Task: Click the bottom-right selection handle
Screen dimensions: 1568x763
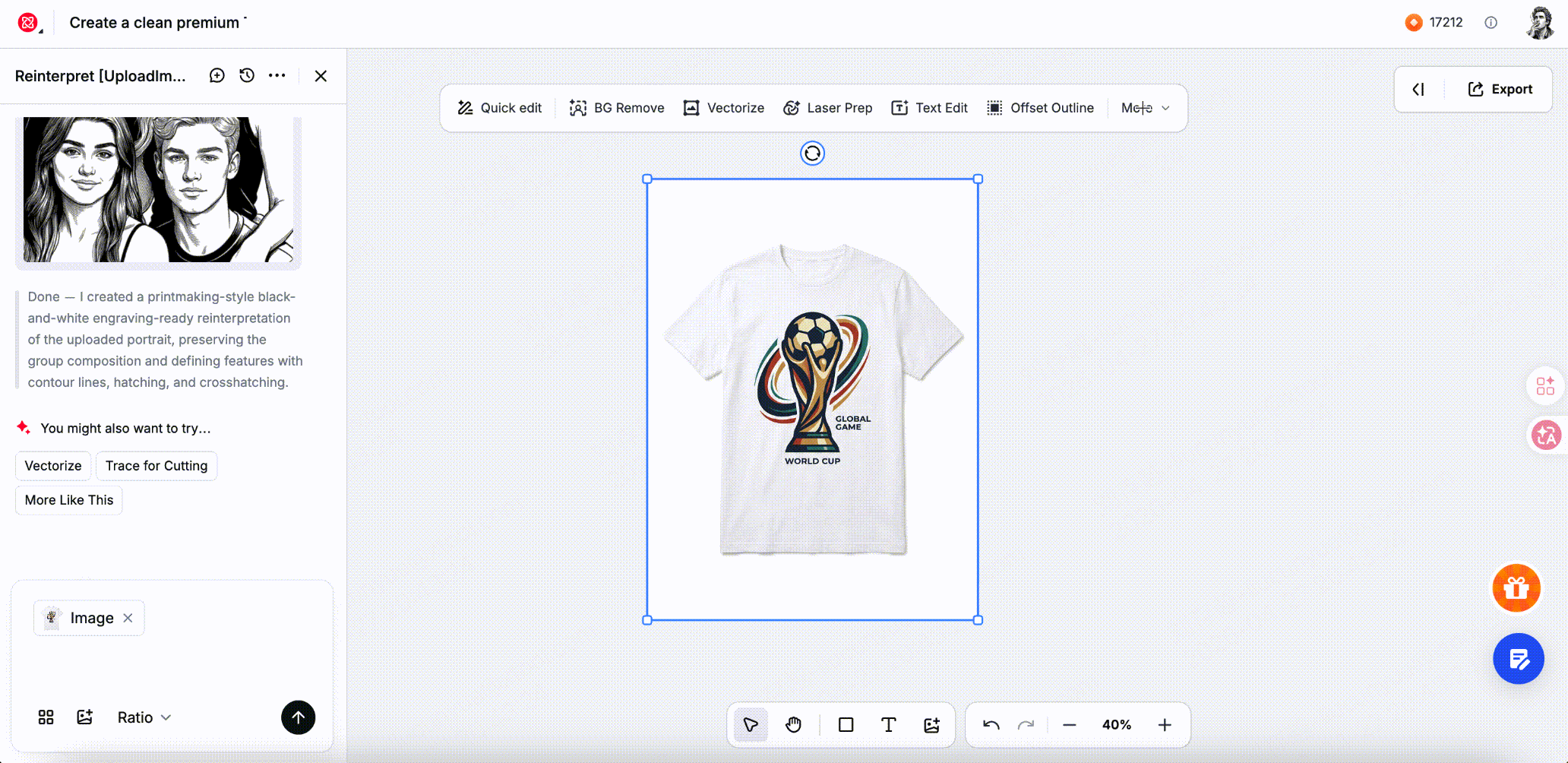Action: 978,620
